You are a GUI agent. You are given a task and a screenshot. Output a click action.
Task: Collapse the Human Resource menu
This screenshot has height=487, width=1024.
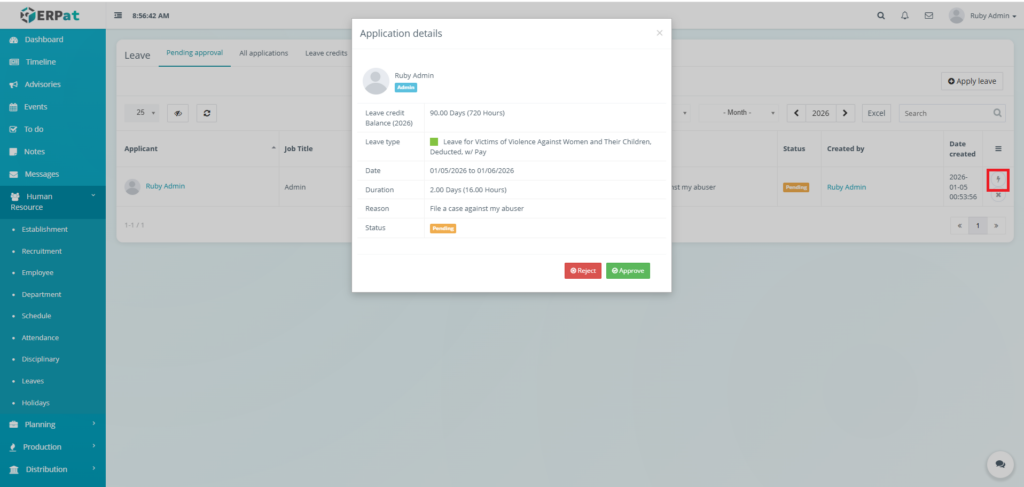point(53,202)
